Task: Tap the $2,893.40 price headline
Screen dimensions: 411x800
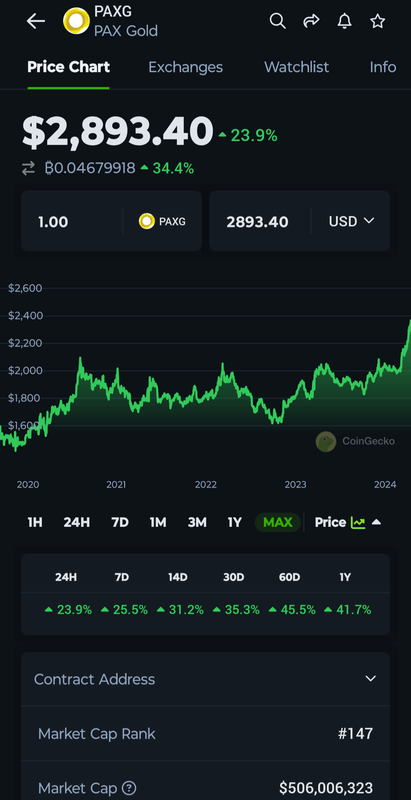Action: point(117,132)
